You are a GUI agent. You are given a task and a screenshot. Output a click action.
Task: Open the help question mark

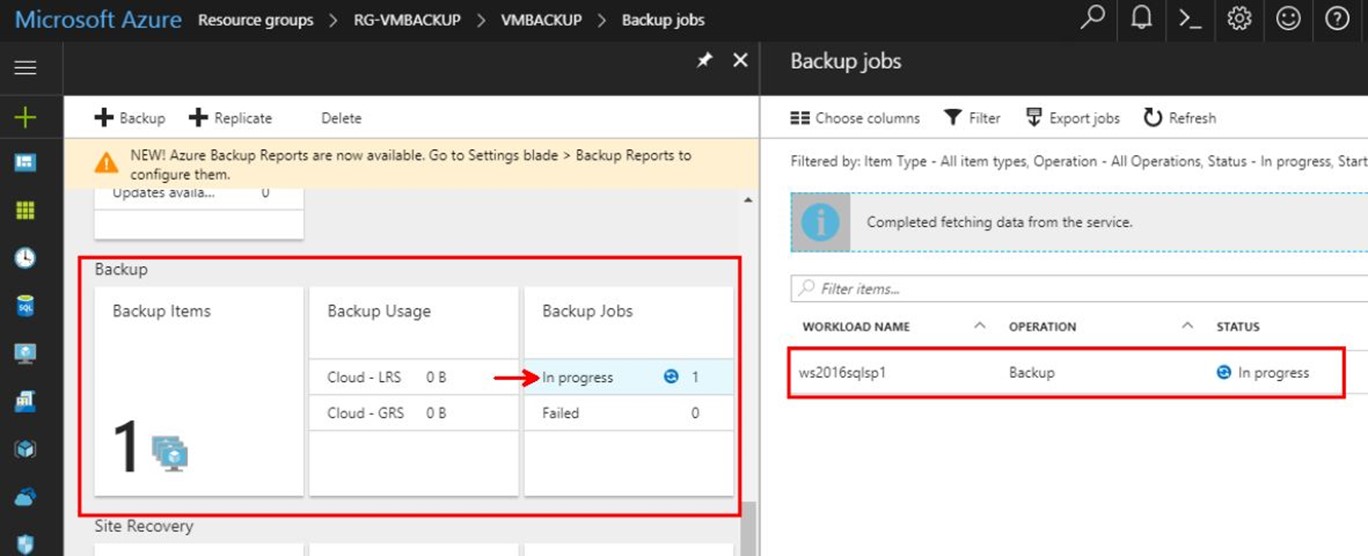1337,18
